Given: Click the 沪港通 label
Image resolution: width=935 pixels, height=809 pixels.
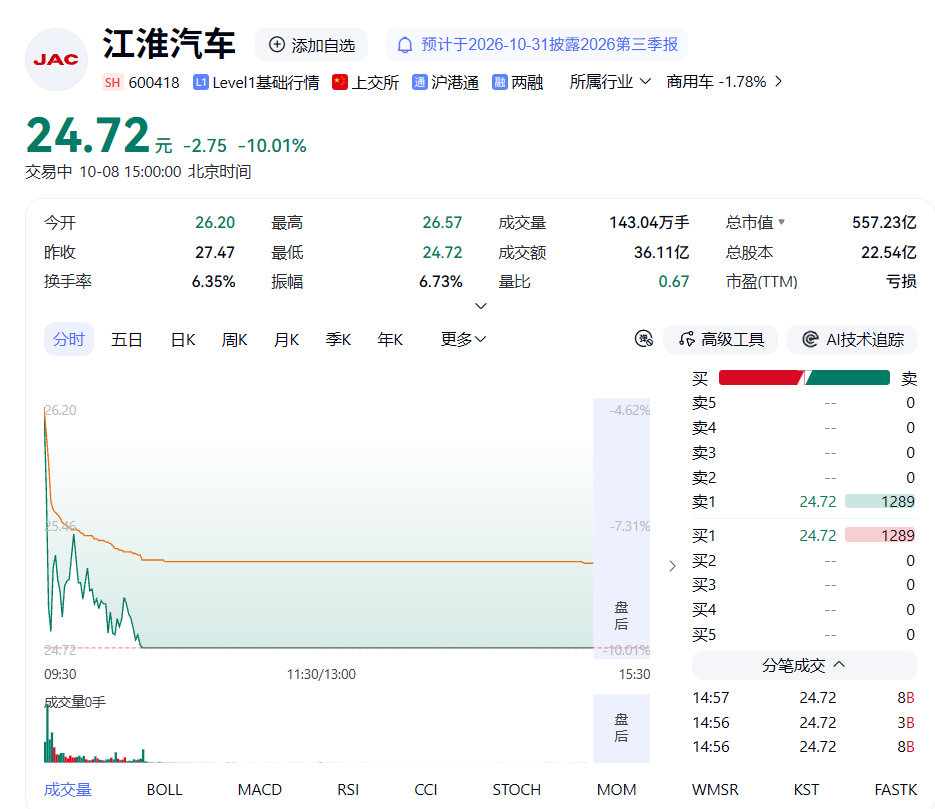Looking at the screenshot, I should 455,82.
